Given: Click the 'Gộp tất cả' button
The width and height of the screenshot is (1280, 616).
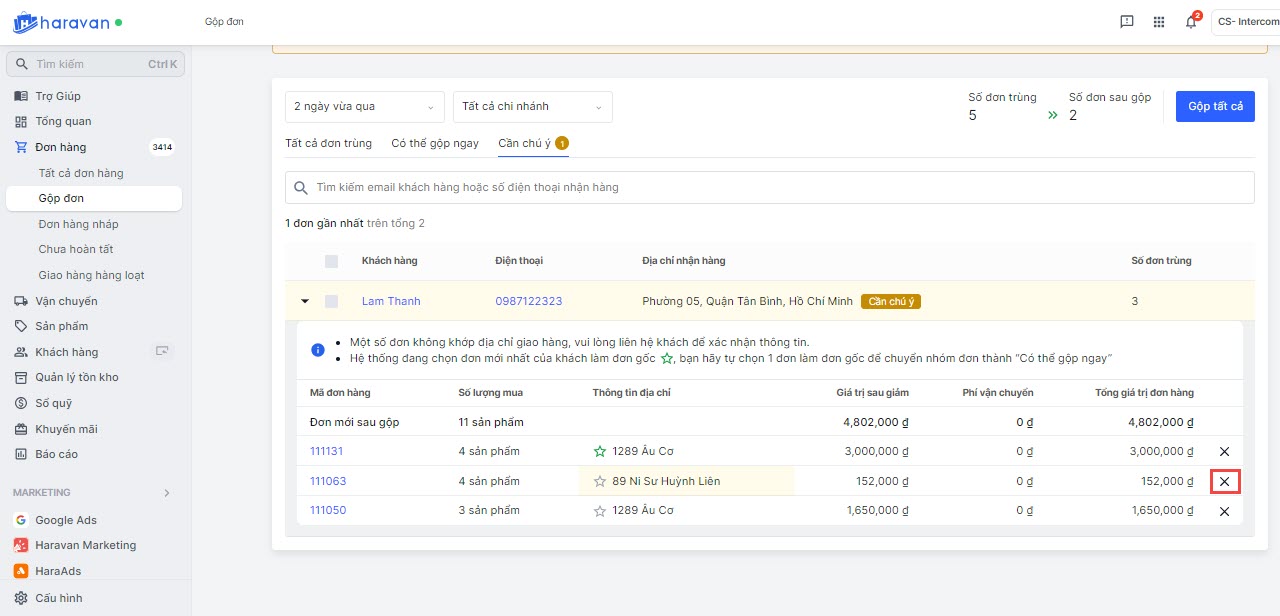Looking at the screenshot, I should tap(1215, 107).
